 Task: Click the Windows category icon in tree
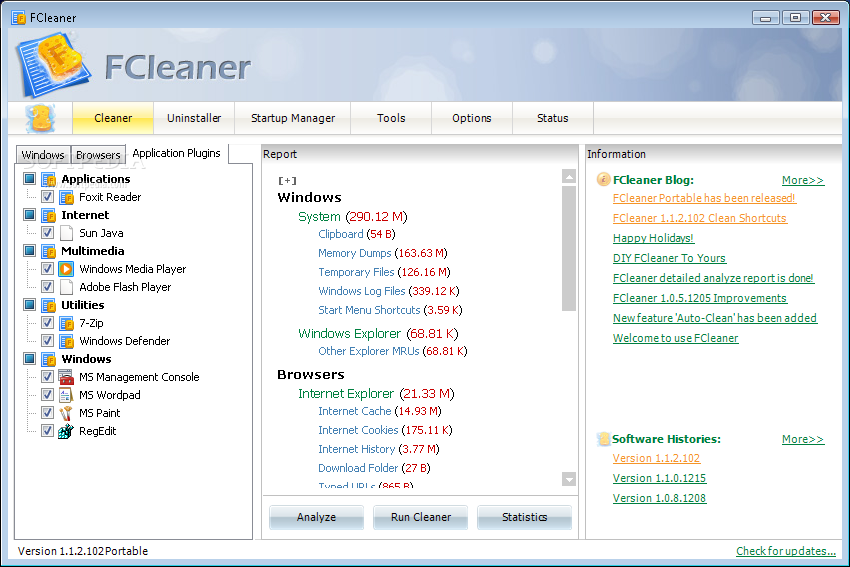pyautogui.click(x=49, y=359)
